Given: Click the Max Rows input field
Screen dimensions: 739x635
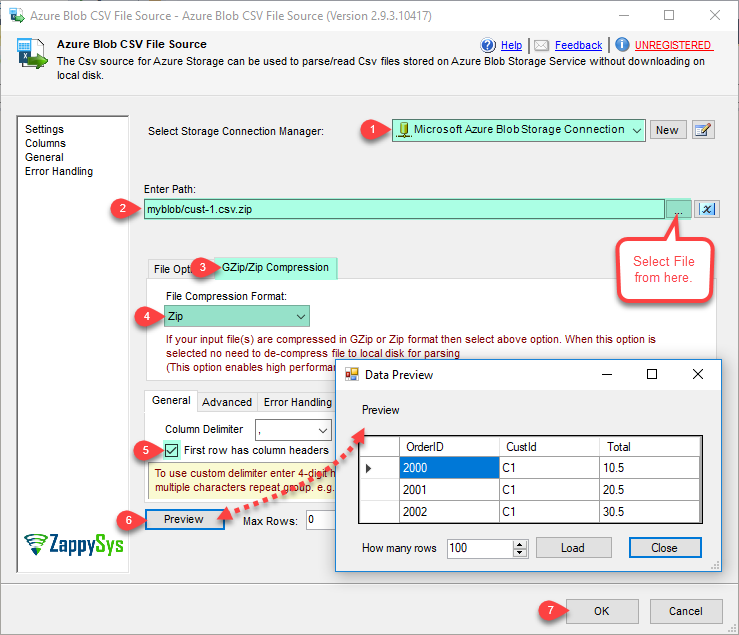Looking at the screenshot, I should (320, 520).
